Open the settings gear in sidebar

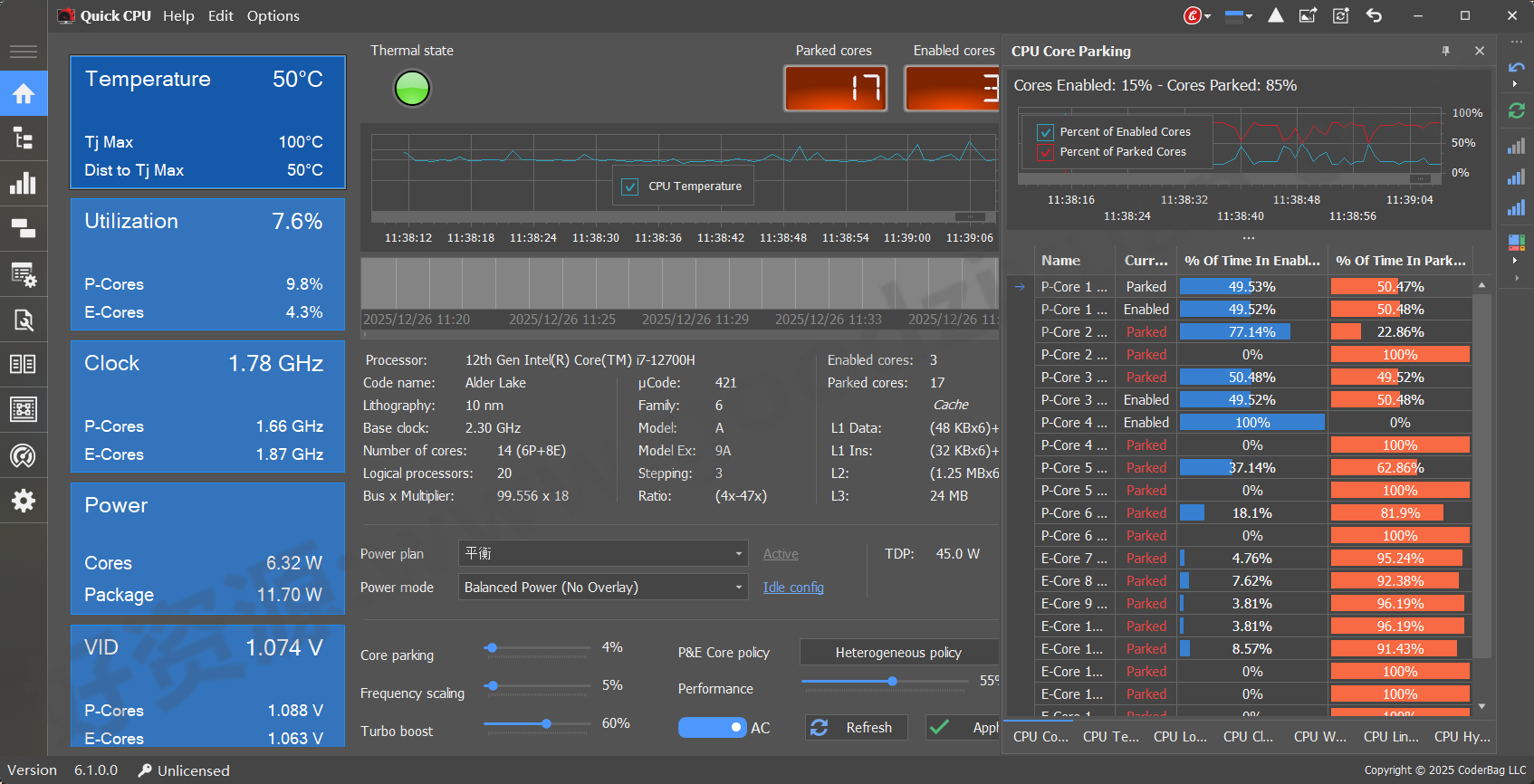24,501
